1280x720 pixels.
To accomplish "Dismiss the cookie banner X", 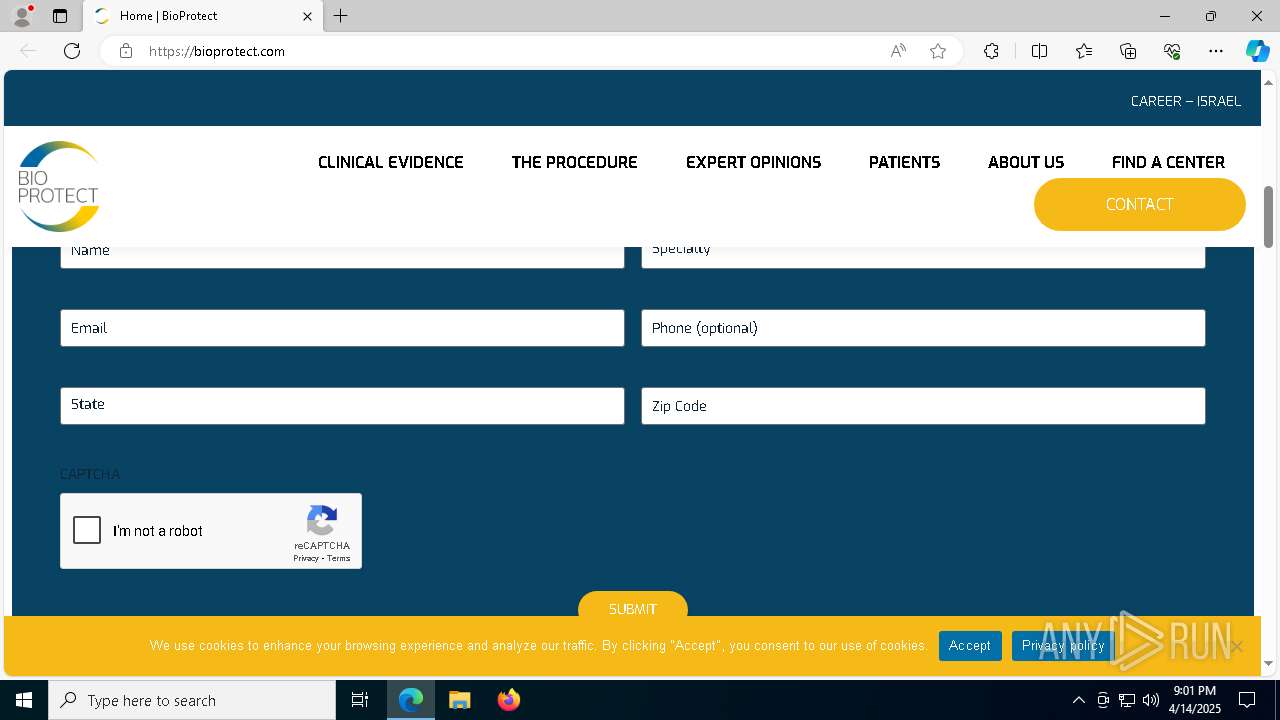I will pos(1237,646).
